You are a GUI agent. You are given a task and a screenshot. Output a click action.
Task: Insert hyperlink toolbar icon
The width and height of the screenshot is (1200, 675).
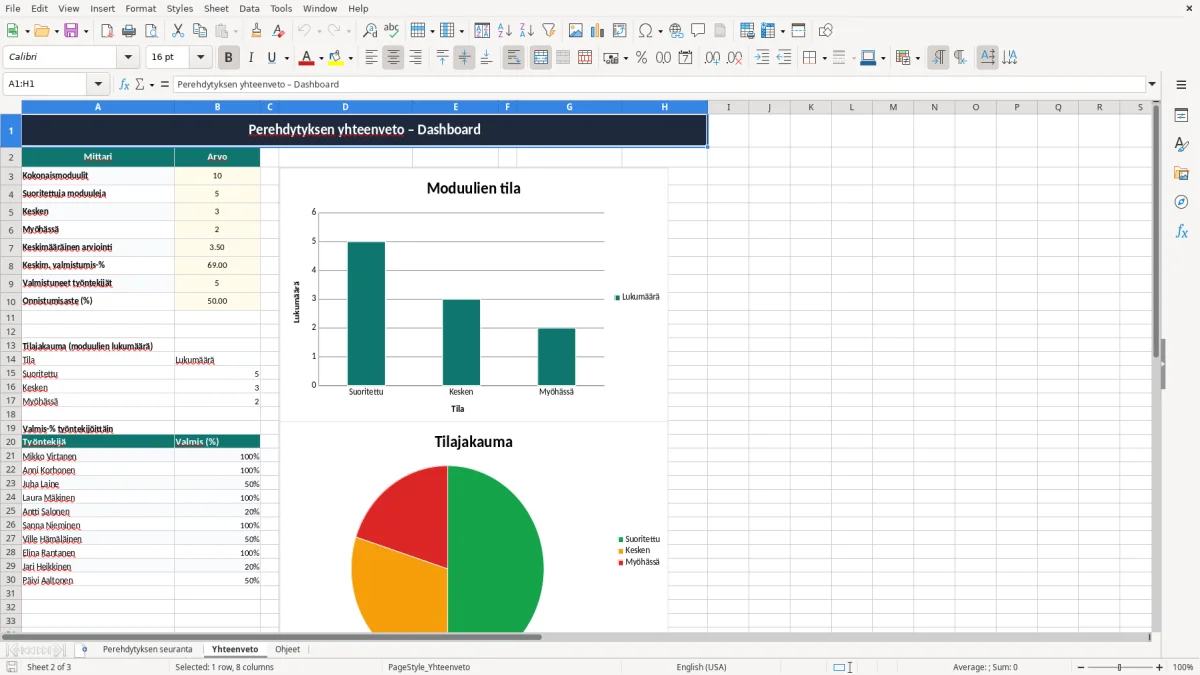click(x=676, y=31)
